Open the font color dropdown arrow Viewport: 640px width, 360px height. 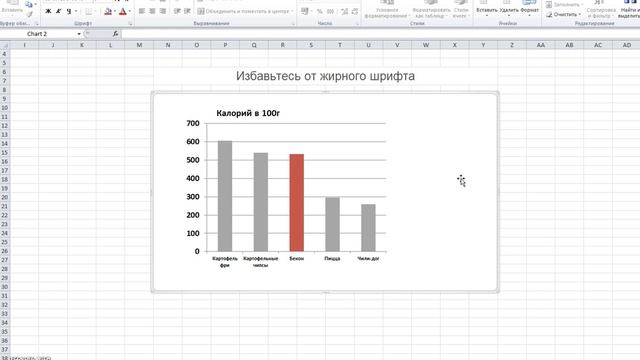(x=130, y=11)
